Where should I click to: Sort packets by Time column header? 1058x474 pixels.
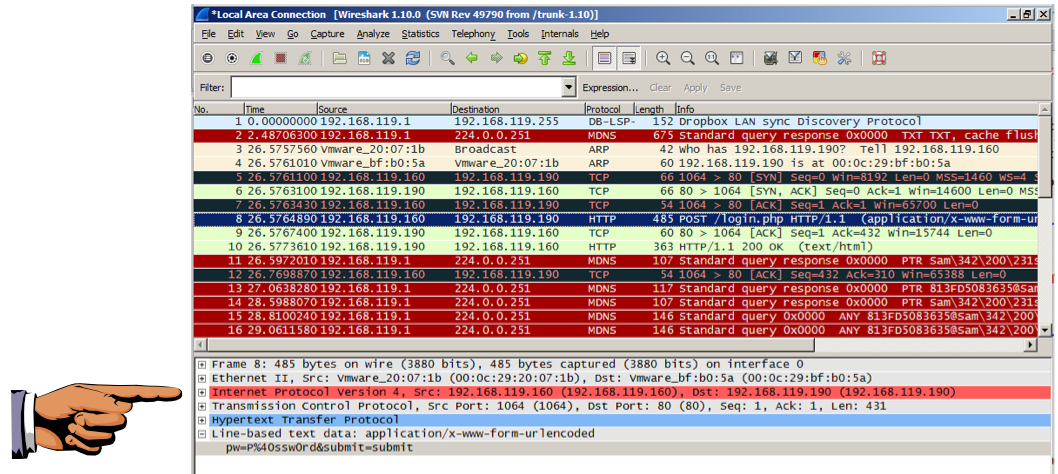(280, 109)
